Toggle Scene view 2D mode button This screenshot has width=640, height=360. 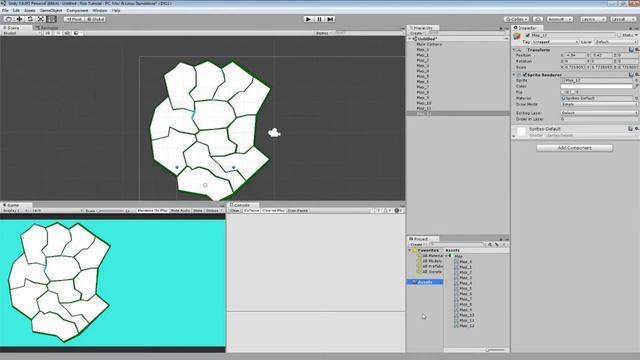click(x=48, y=33)
